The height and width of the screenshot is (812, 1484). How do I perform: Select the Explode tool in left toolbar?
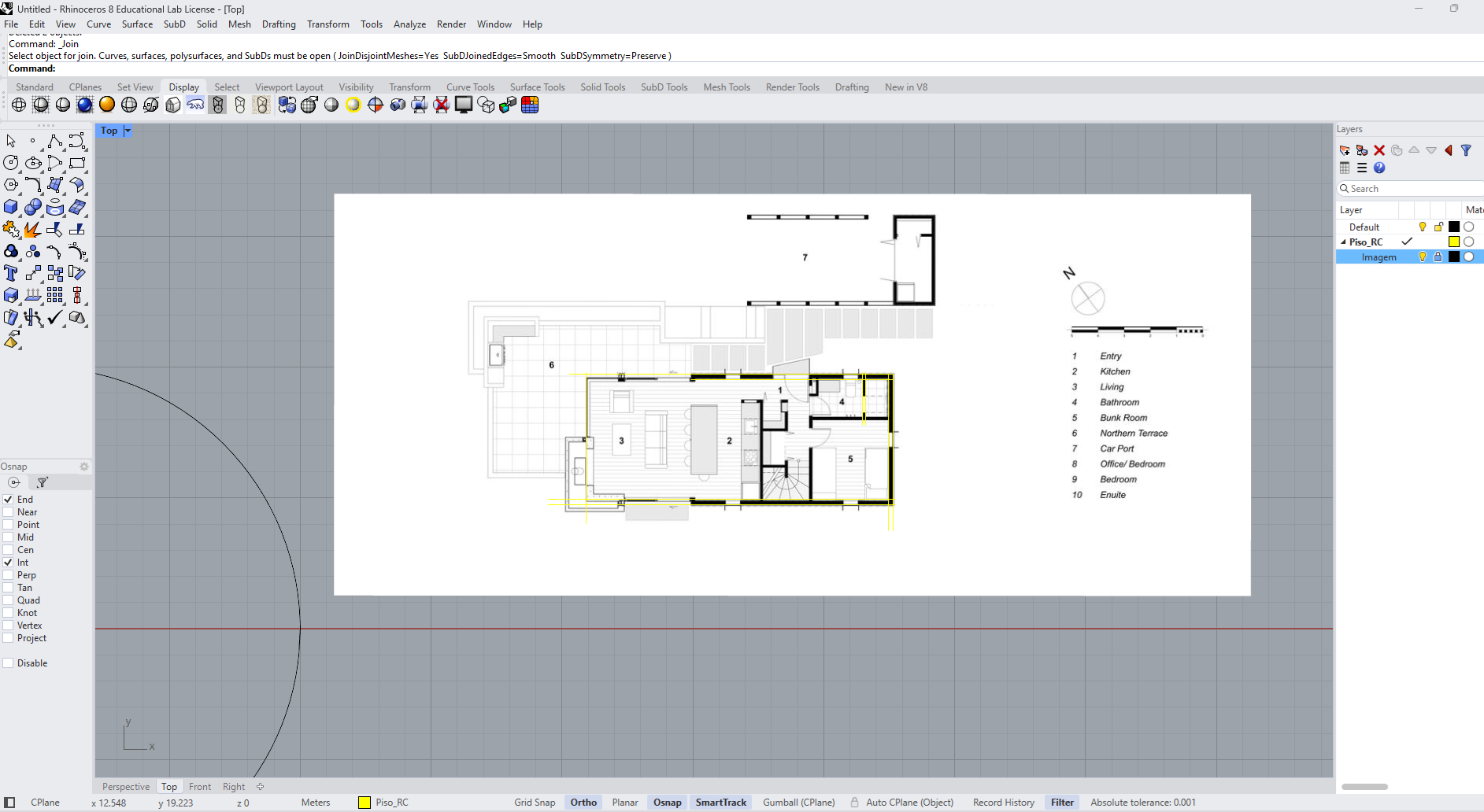[32, 230]
